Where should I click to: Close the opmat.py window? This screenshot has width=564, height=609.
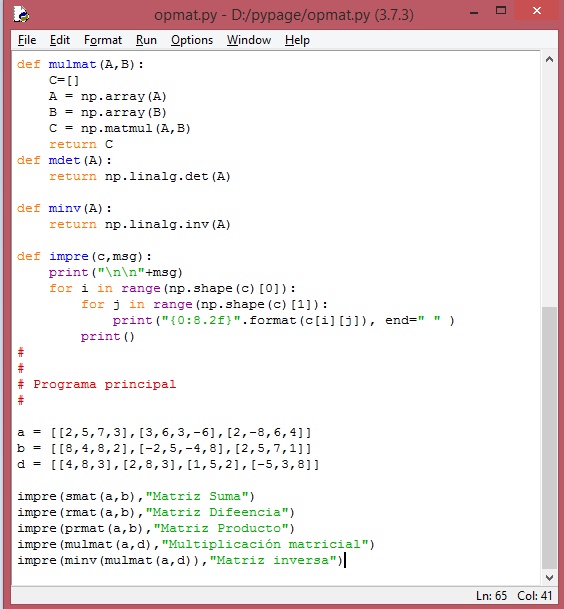[x=537, y=10]
